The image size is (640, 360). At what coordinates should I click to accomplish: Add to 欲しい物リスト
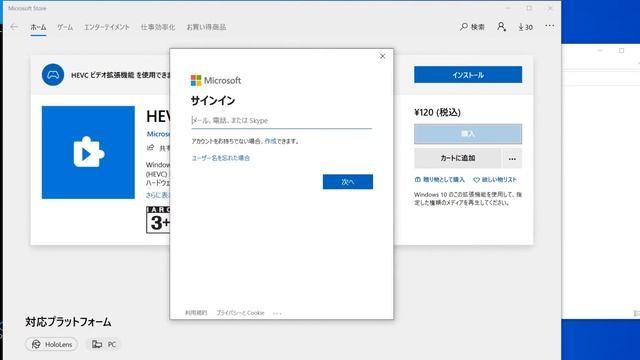495,180
